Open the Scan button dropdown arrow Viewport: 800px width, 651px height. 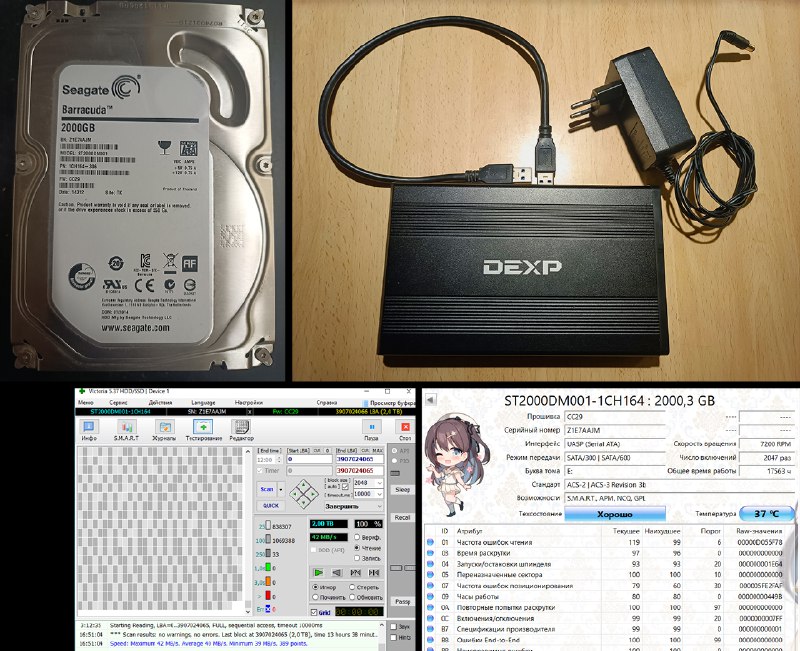click(281, 489)
